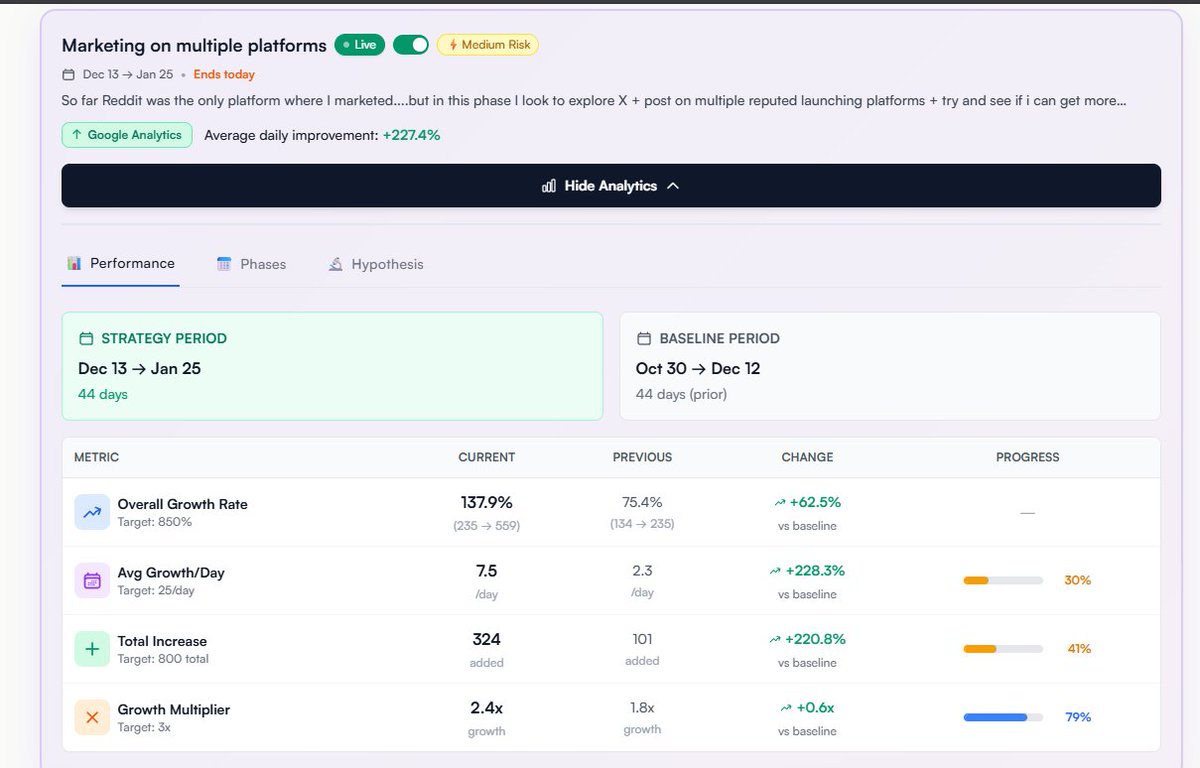Click the Avg Growth/Day 30% progress bar

point(1003,581)
